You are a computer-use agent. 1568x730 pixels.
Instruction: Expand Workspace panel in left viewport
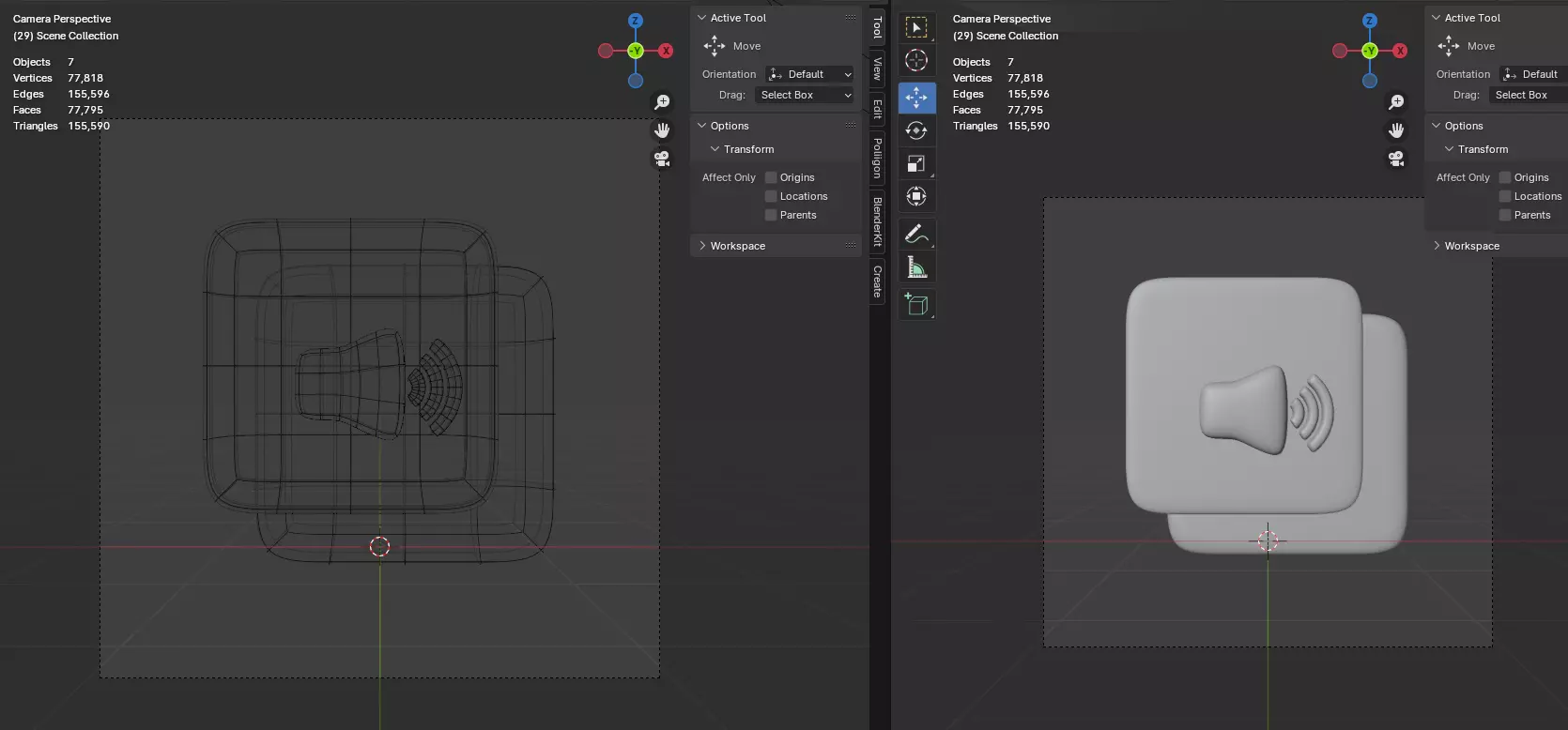tap(701, 246)
